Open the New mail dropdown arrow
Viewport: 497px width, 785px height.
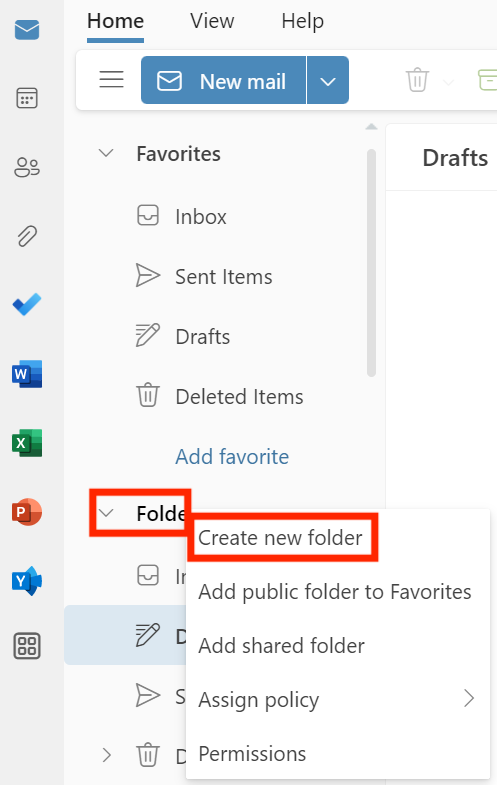(328, 80)
